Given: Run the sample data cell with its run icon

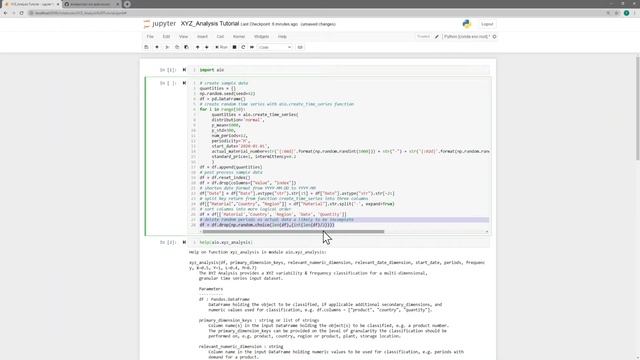Looking at the screenshot, I should pyautogui.click(x=184, y=83).
